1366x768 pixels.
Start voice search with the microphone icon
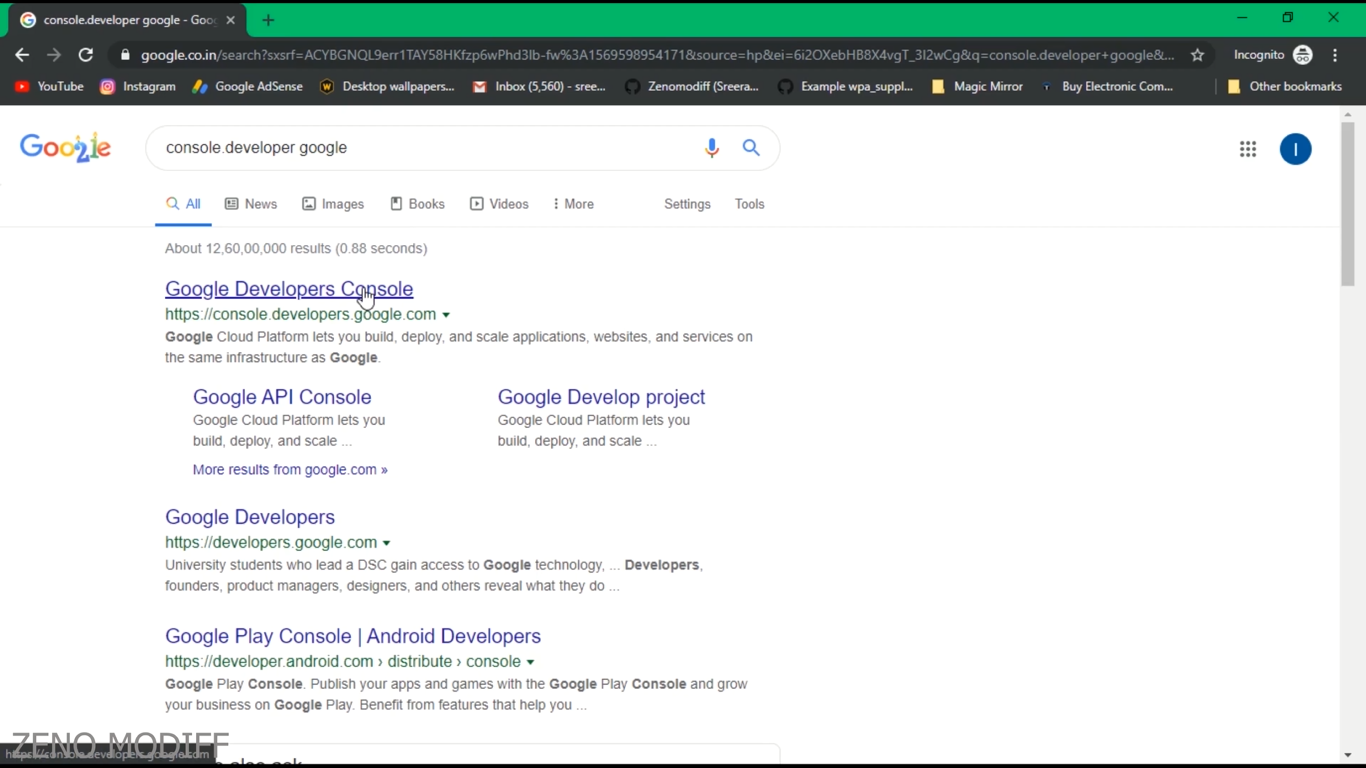711,148
